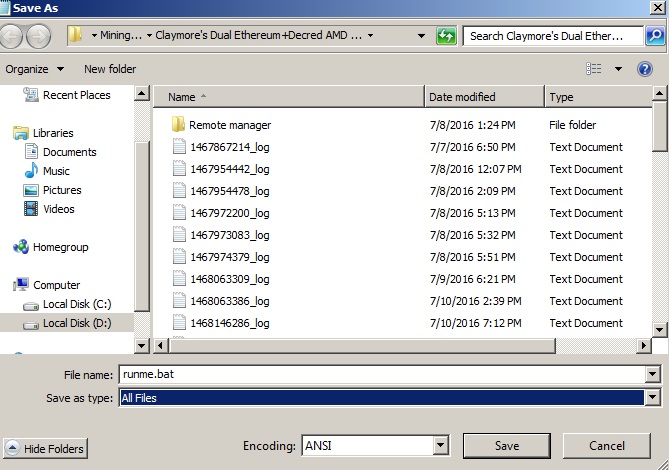The image size is (669, 470).
Task: Open the Organize menu
Action: point(35,69)
